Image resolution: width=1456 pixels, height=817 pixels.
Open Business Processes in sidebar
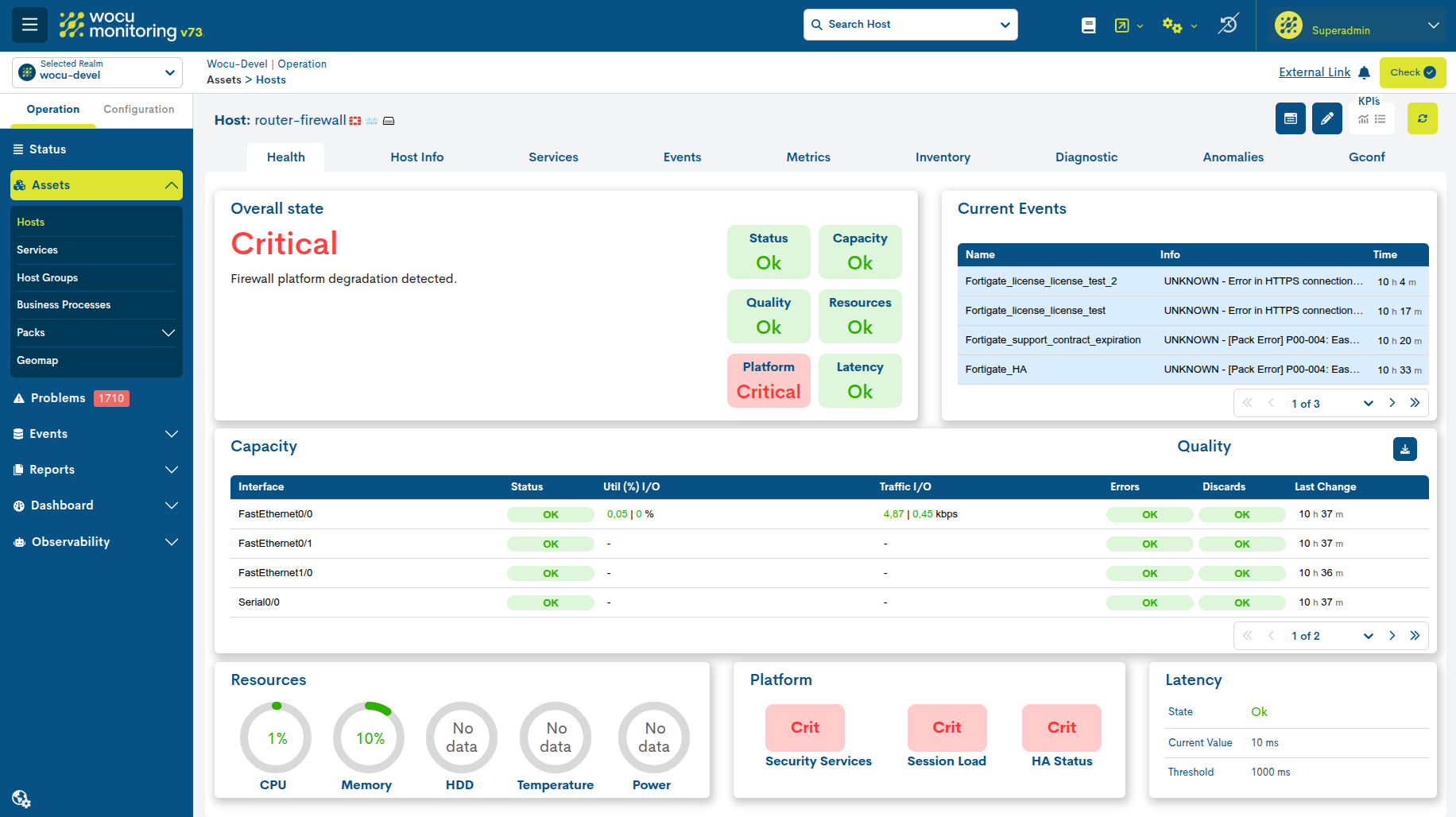(64, 305)
